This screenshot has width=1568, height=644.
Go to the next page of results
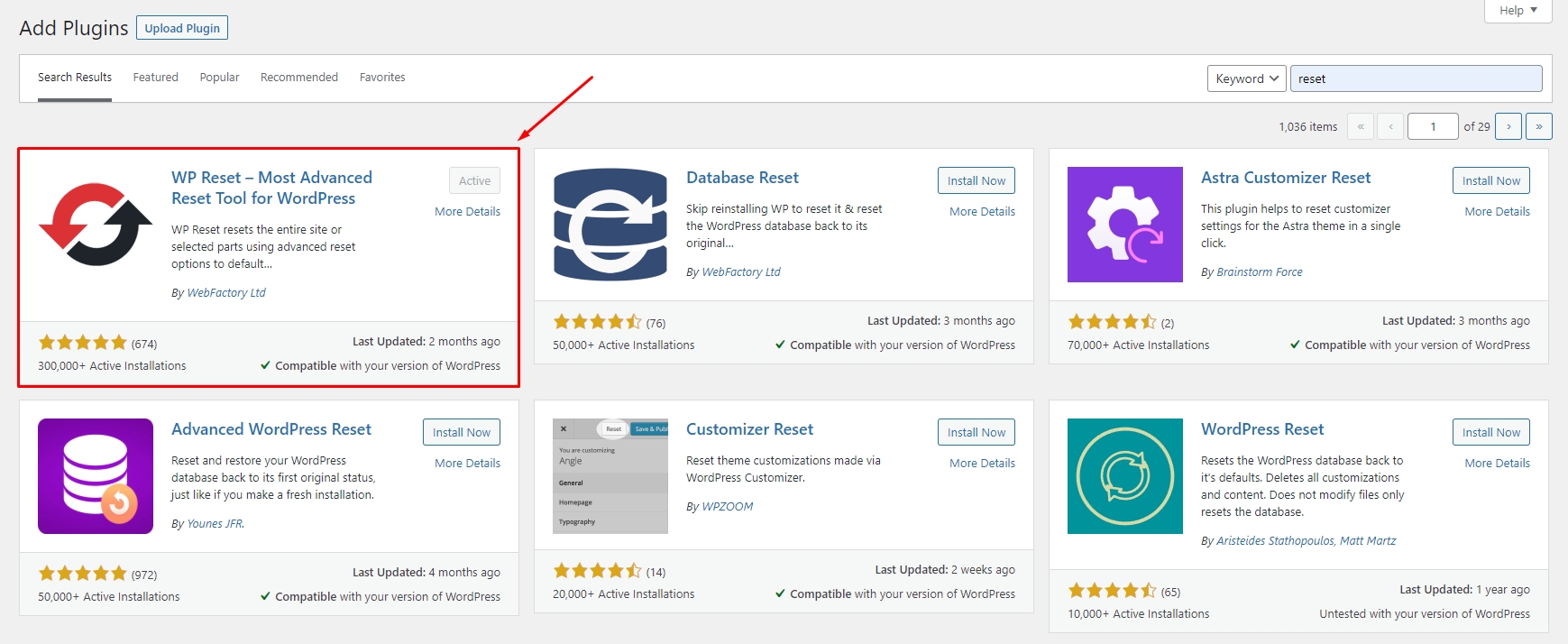coord(1508,126)
